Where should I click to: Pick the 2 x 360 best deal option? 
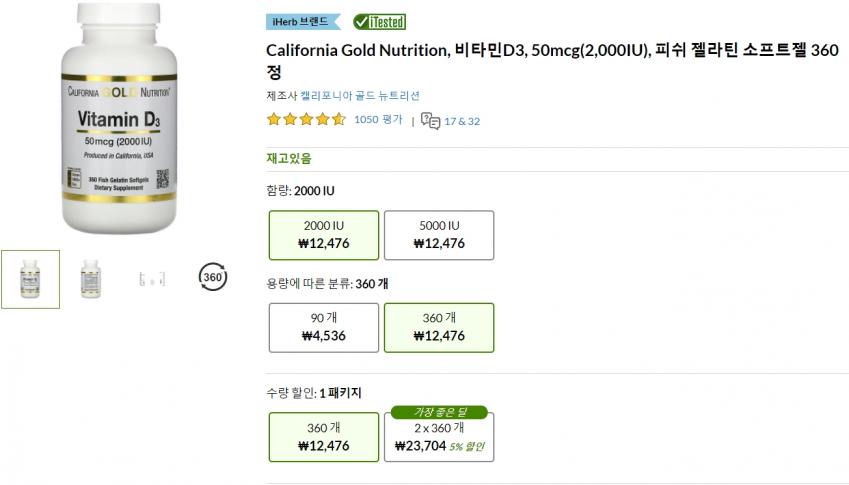point(439,438)
